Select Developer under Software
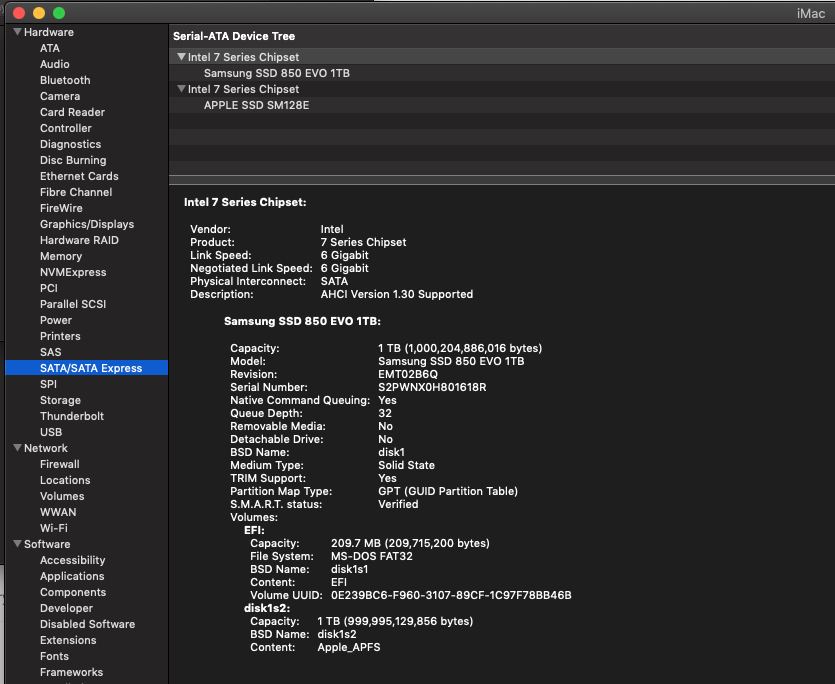 66,608
